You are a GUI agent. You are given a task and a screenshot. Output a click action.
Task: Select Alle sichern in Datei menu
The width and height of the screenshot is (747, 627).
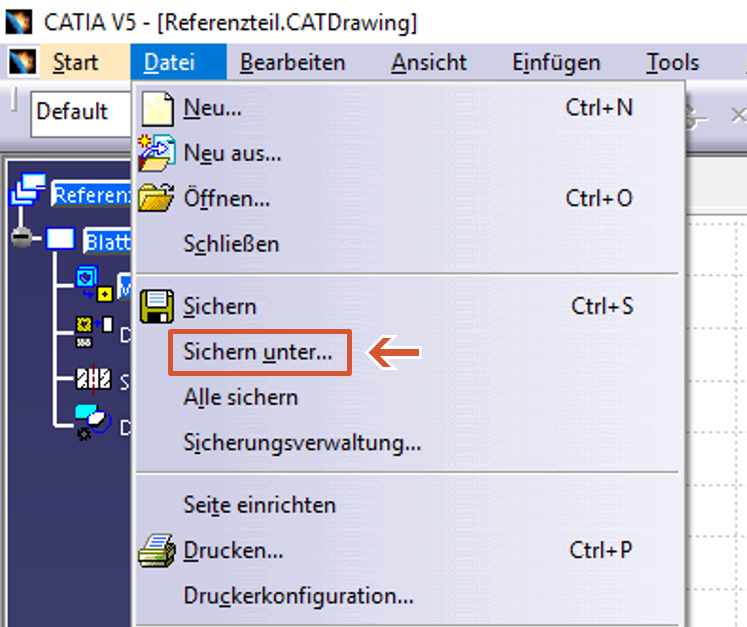(x=240, y=397)
